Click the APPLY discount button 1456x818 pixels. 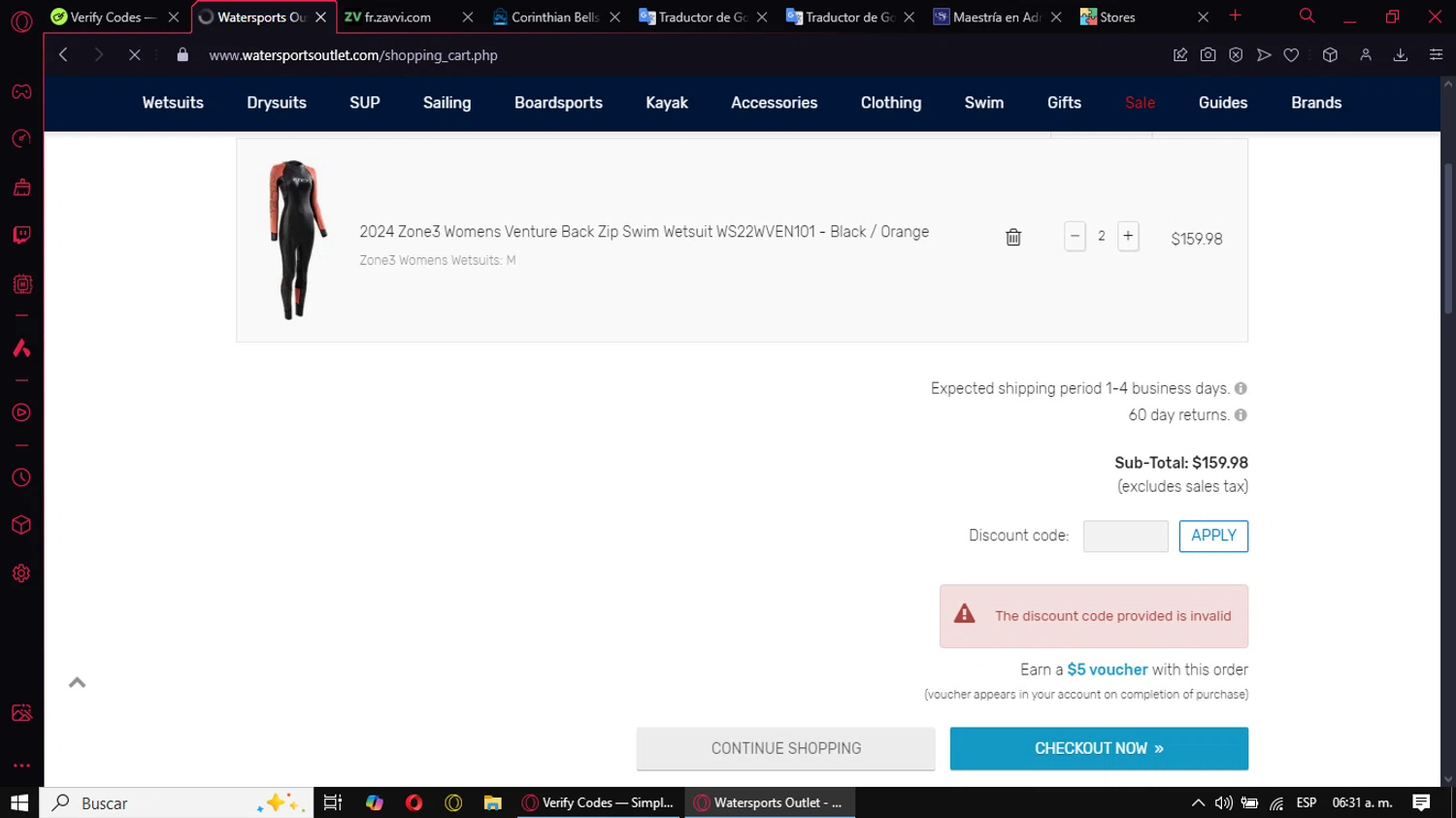[1213, 536]
